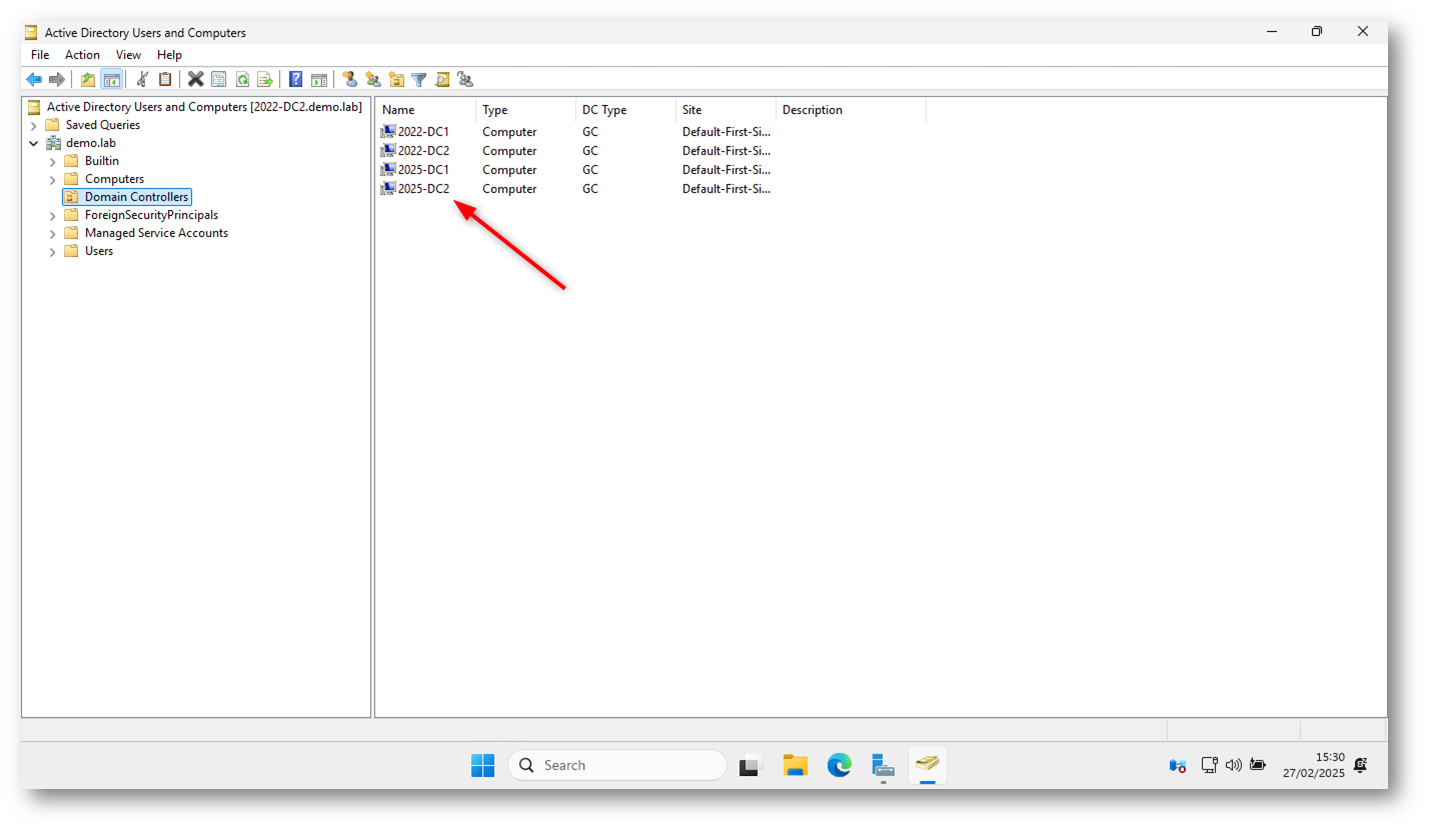This screenshot has height=831, width=1430.
Task: Click the Delete X icon
Action: pyautogui.click(x=196, y=79)
